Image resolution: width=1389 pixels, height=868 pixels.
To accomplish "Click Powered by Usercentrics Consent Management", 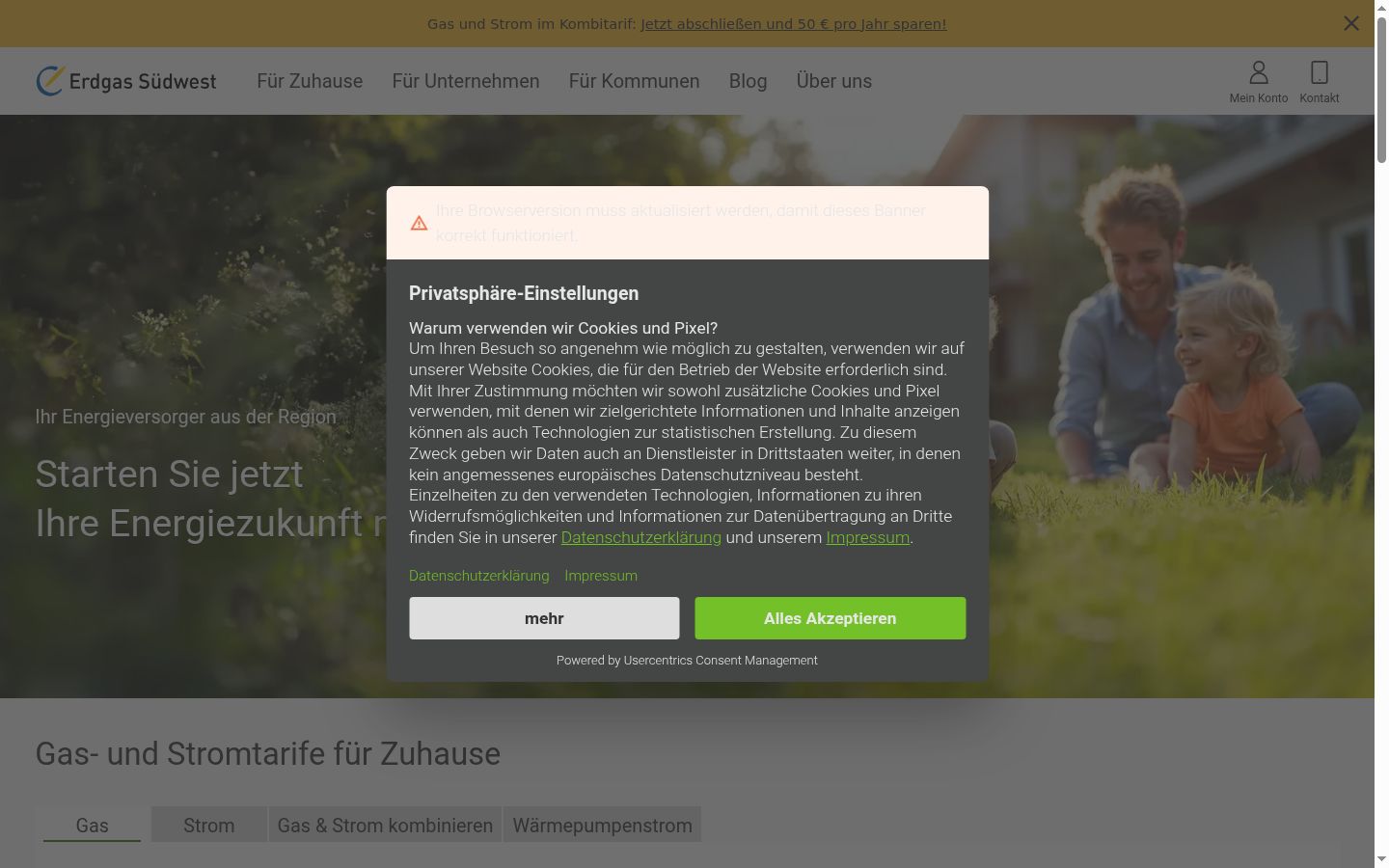I will tap(687, 661).
